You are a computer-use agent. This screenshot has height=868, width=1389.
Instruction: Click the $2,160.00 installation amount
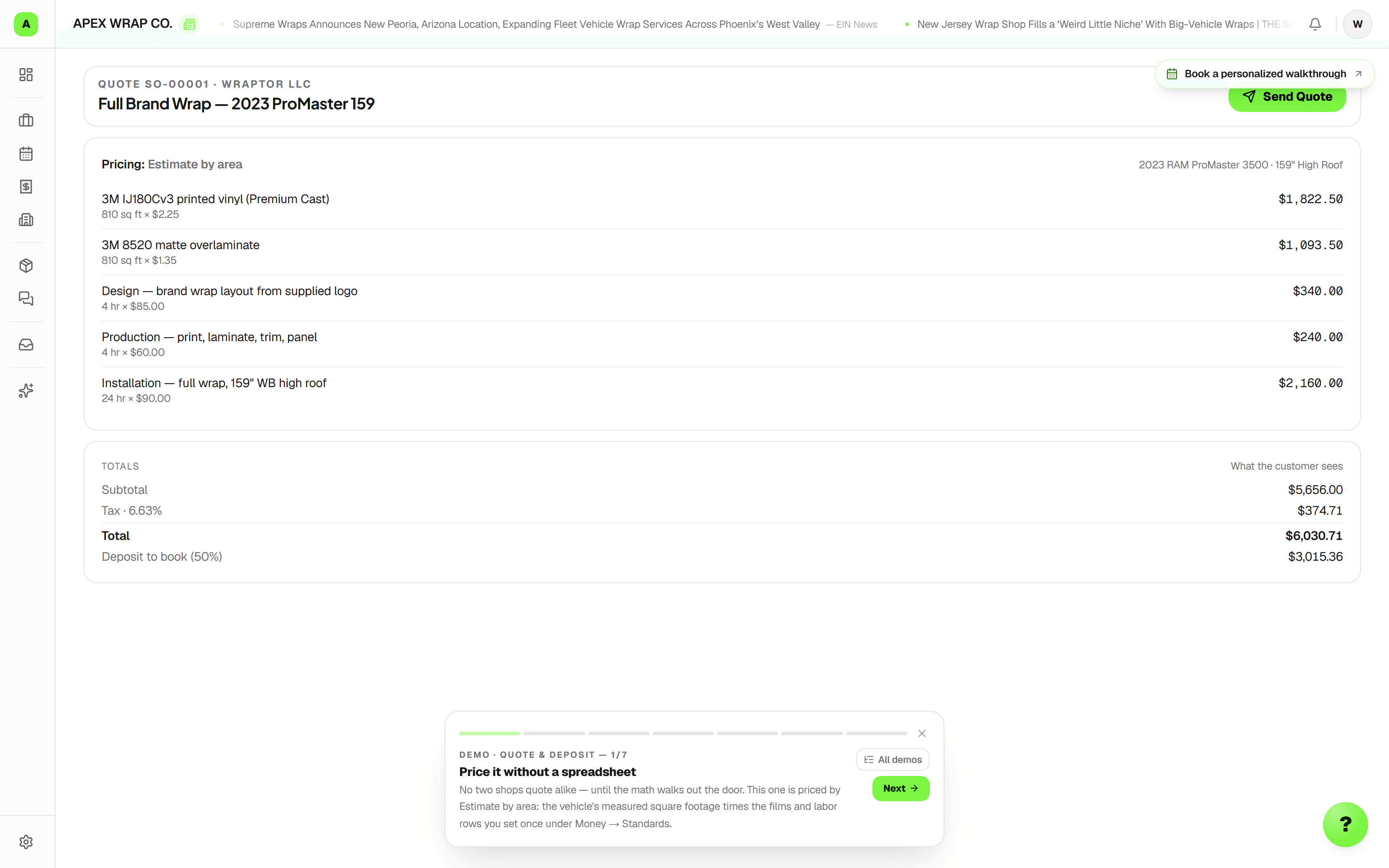[1310, 383]
